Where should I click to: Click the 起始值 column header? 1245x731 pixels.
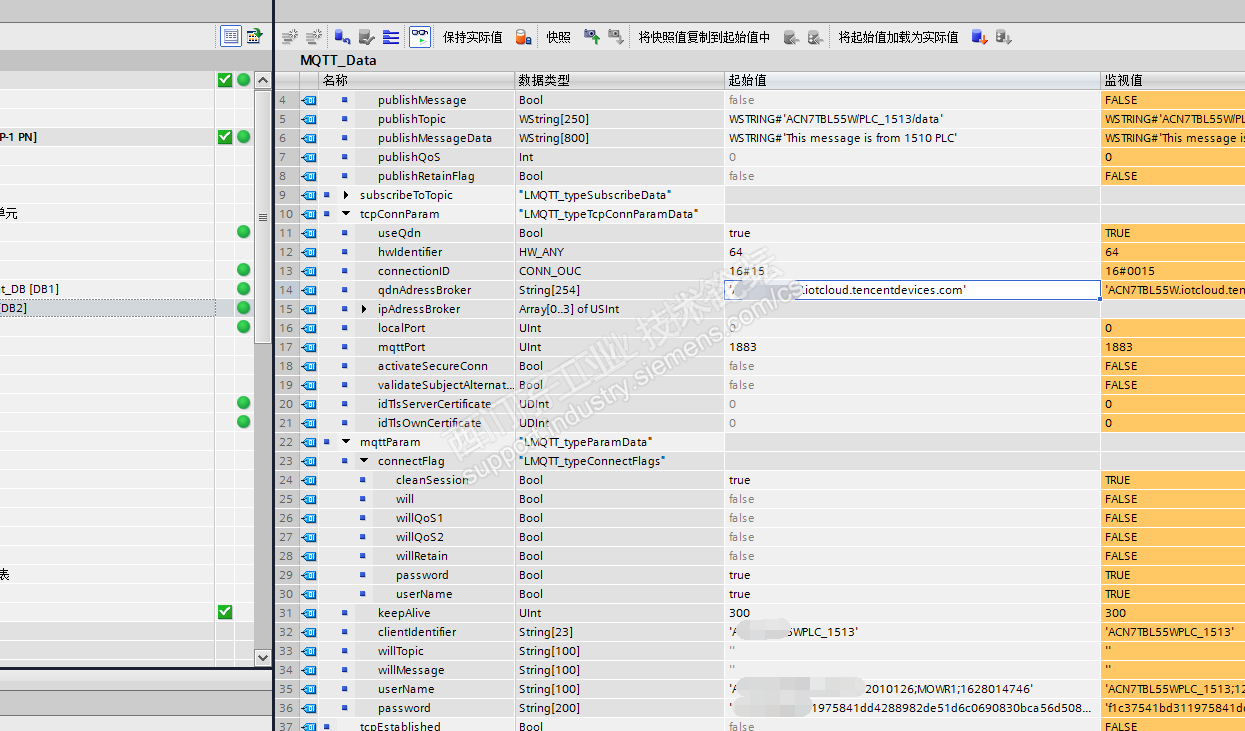point(912,80)
